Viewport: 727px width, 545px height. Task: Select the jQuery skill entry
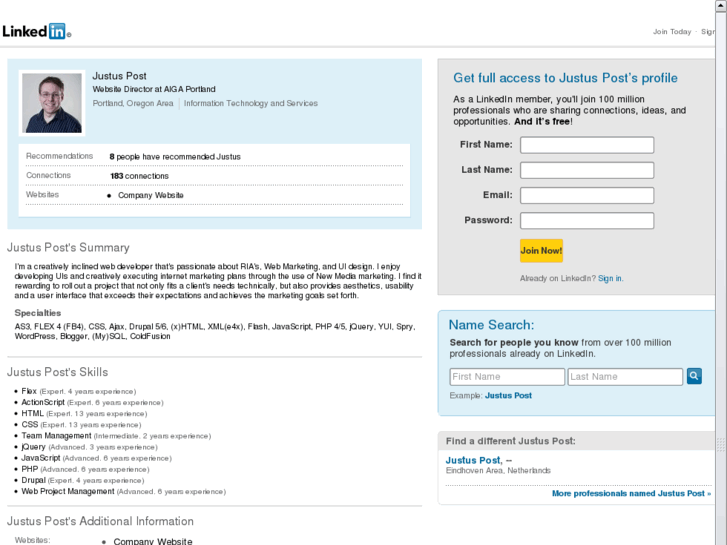point(89,447)
